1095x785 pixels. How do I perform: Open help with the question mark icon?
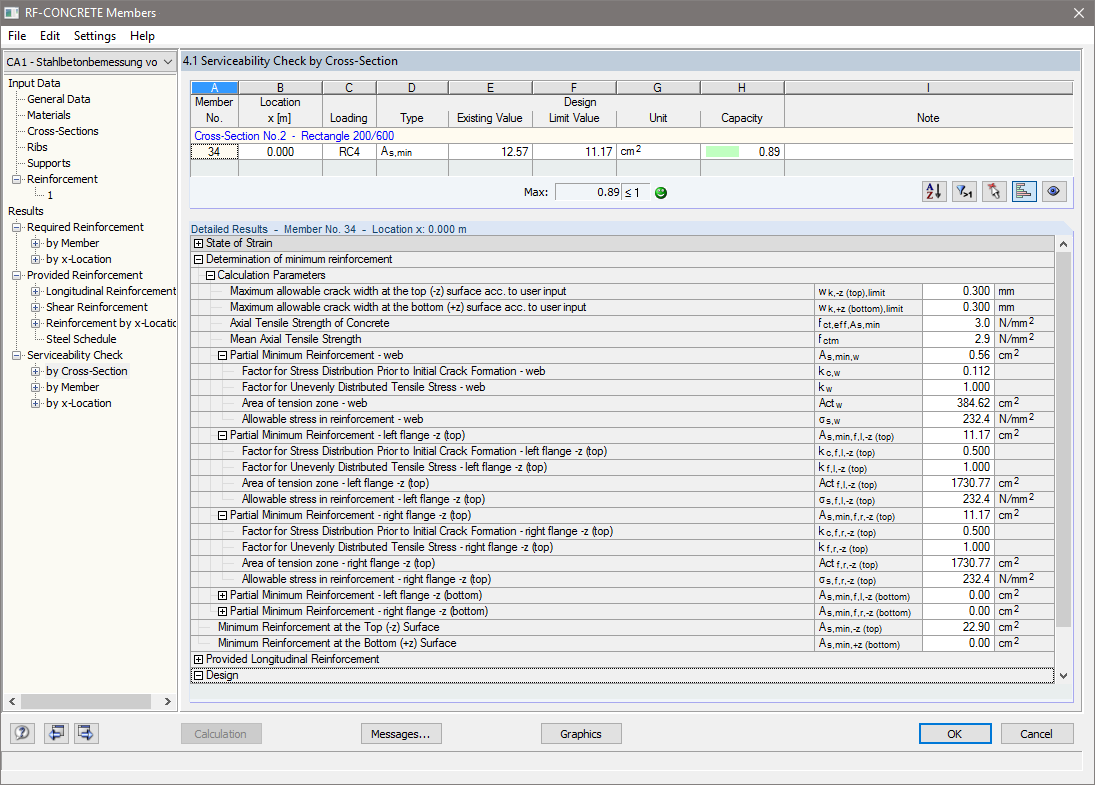tap(22, 733)
